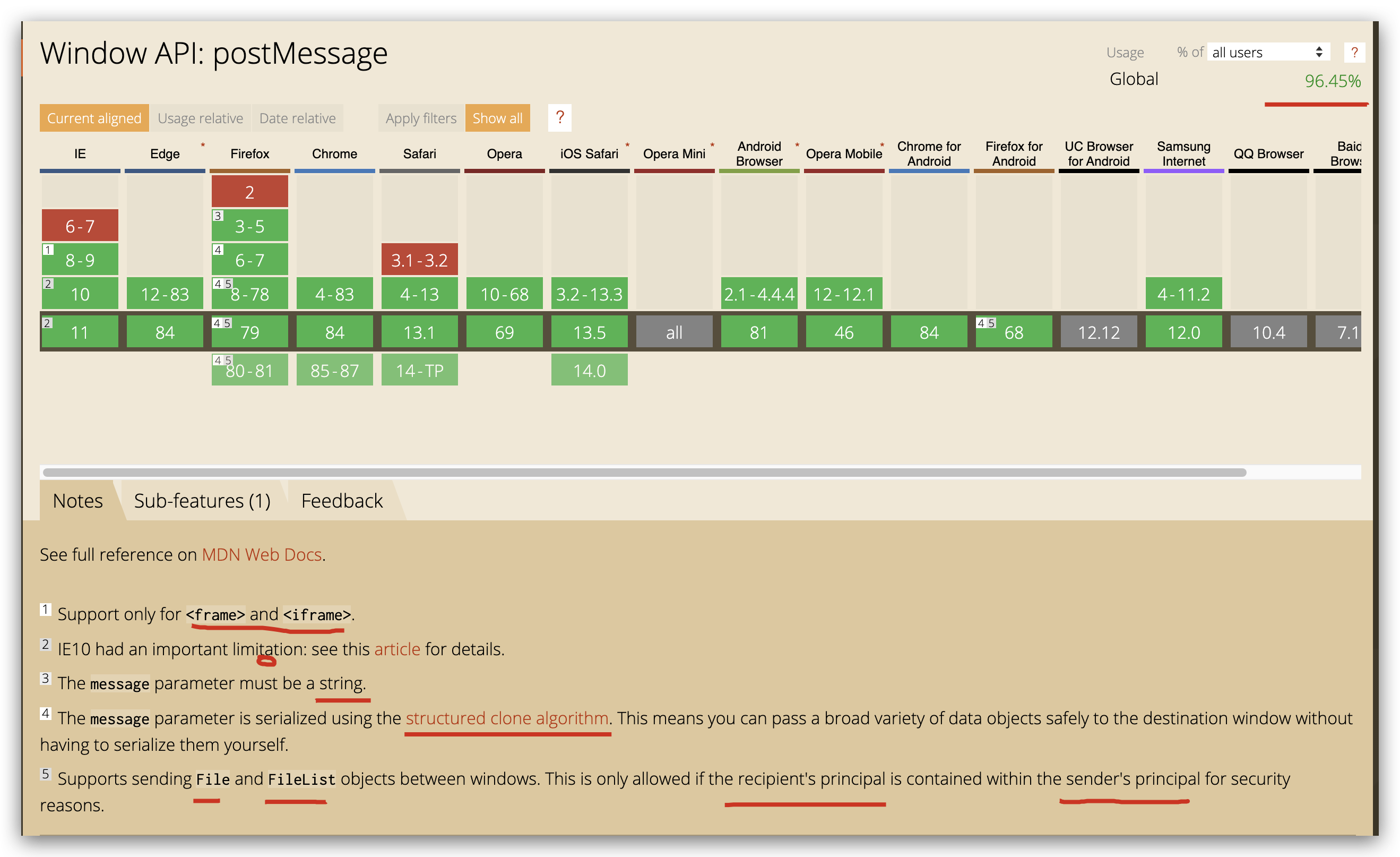
Task: Click the Edge 84 cell
Action: 165,331
